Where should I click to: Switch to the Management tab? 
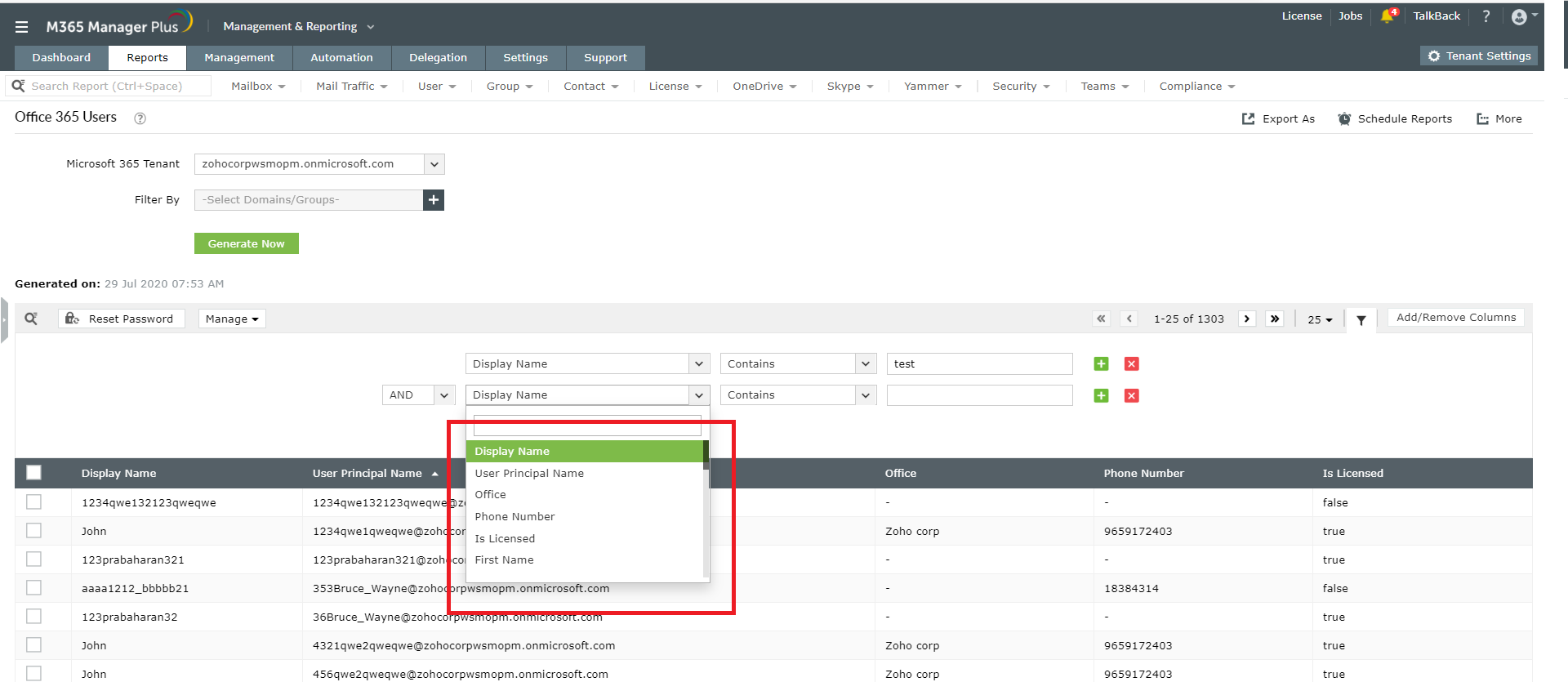point(239,58)
